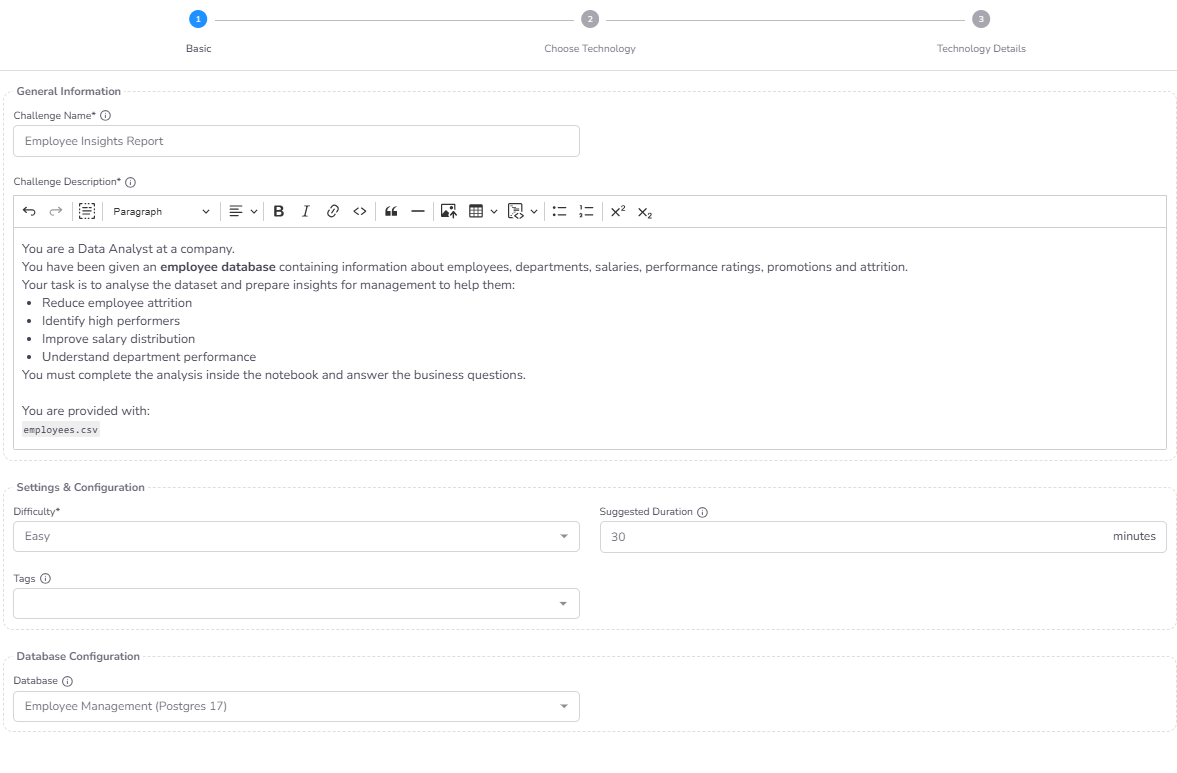Viewport: 1177px width, 773px height.
Task: Open the text alignment dropdown
Action: click(x=241, y=211)
